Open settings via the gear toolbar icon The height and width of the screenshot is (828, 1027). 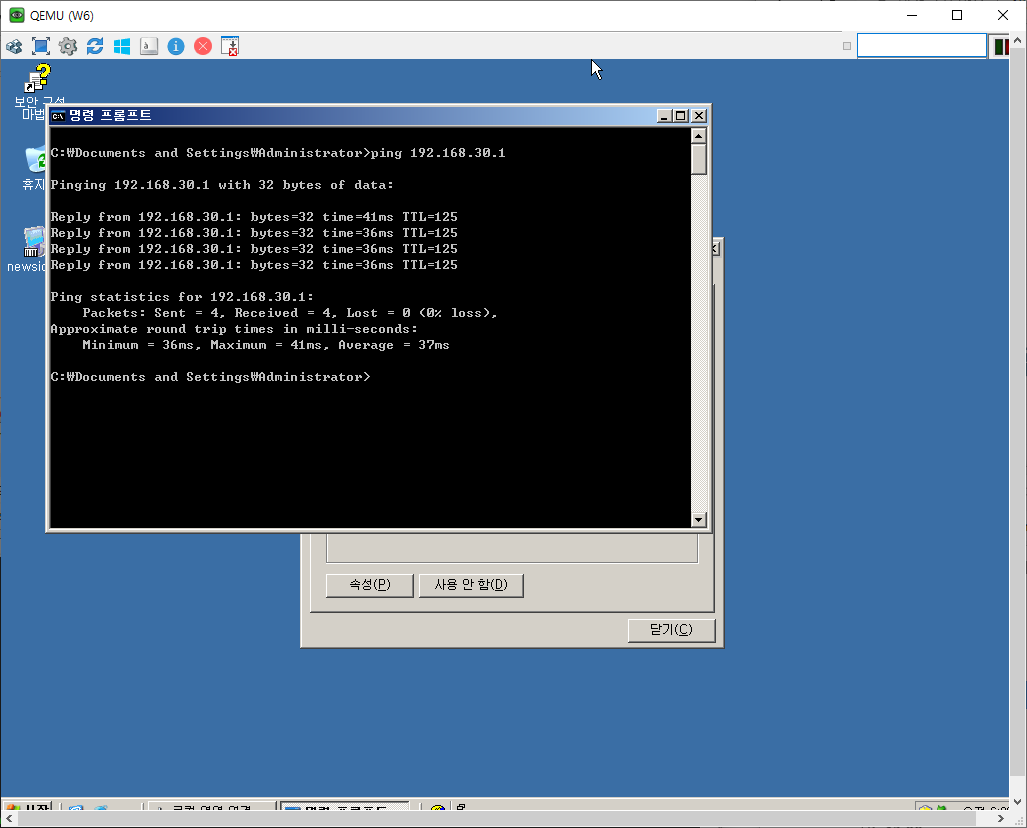pyautogui.click(x=68, y=47)
